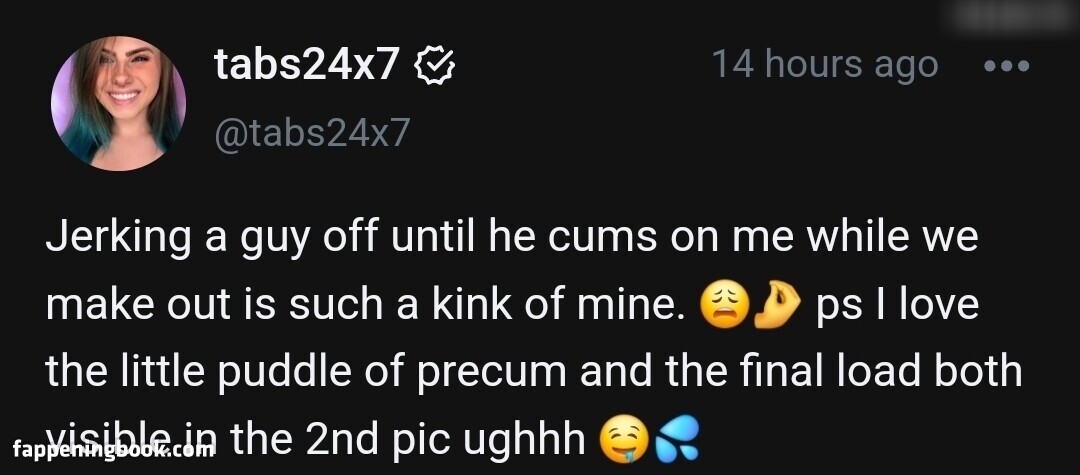1080x475 pixels.
Task: Click the pinched fingers emoji
Action: click(778, 305)
